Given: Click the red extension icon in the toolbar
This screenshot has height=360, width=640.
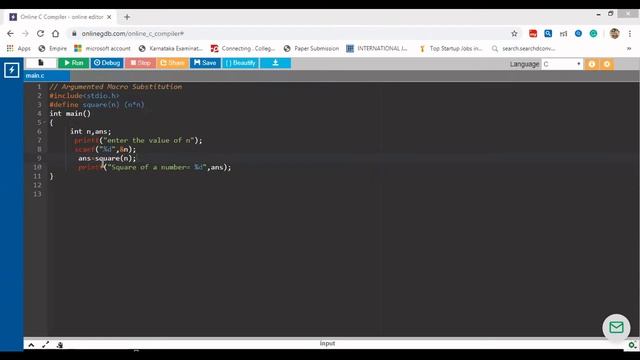Looking at the screenshot, I should coord(533,33).
